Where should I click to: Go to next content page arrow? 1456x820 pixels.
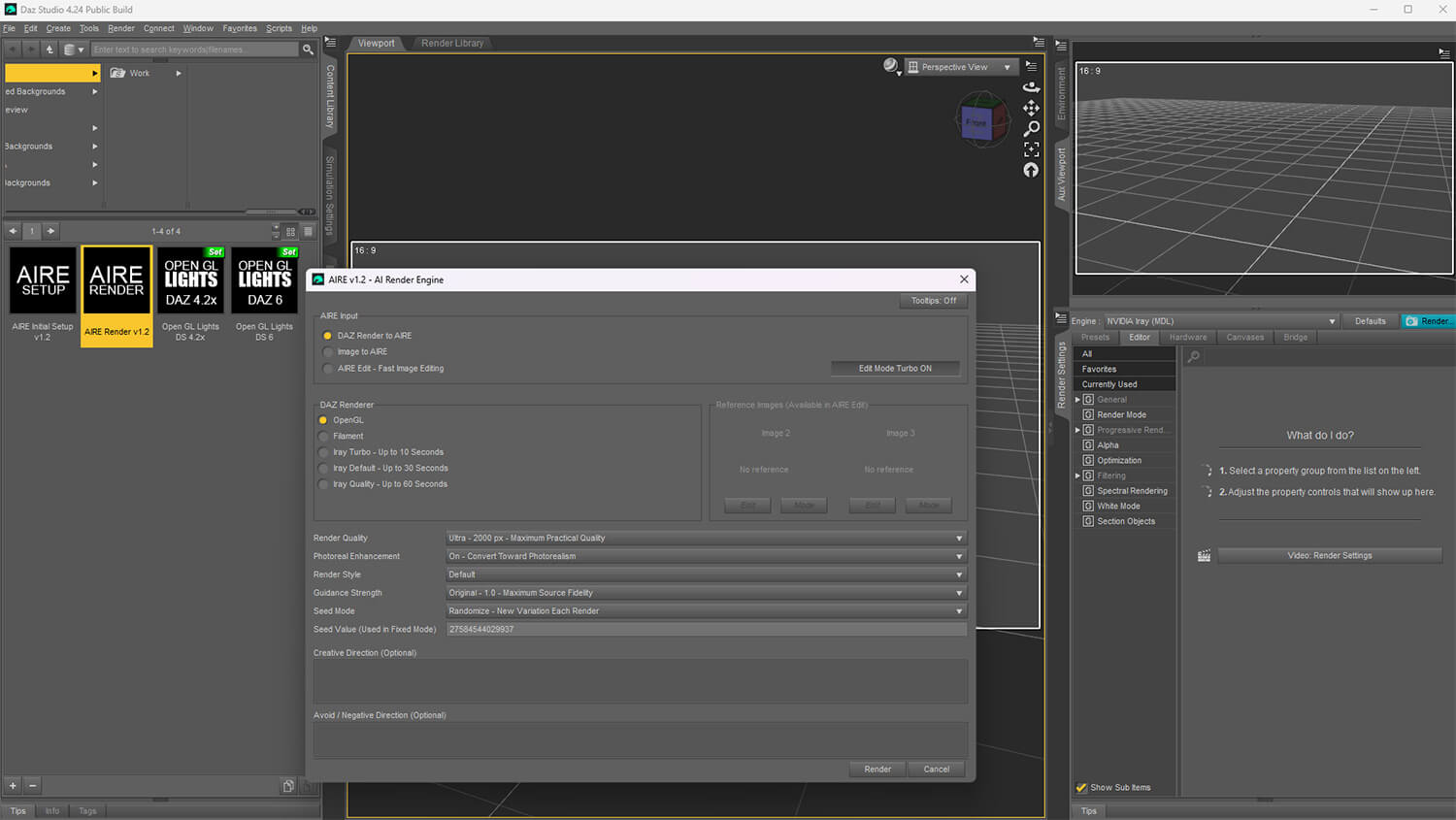tap(50, 231)
